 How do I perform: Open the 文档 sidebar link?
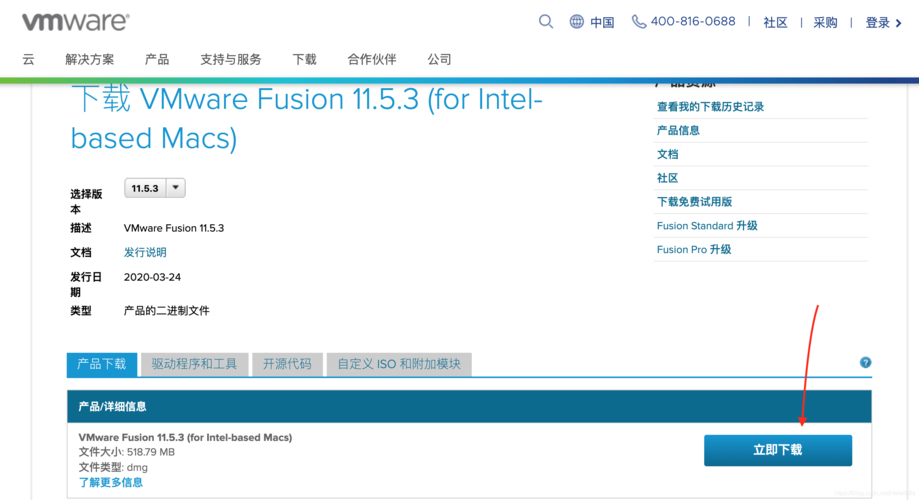tap(667, 154)
